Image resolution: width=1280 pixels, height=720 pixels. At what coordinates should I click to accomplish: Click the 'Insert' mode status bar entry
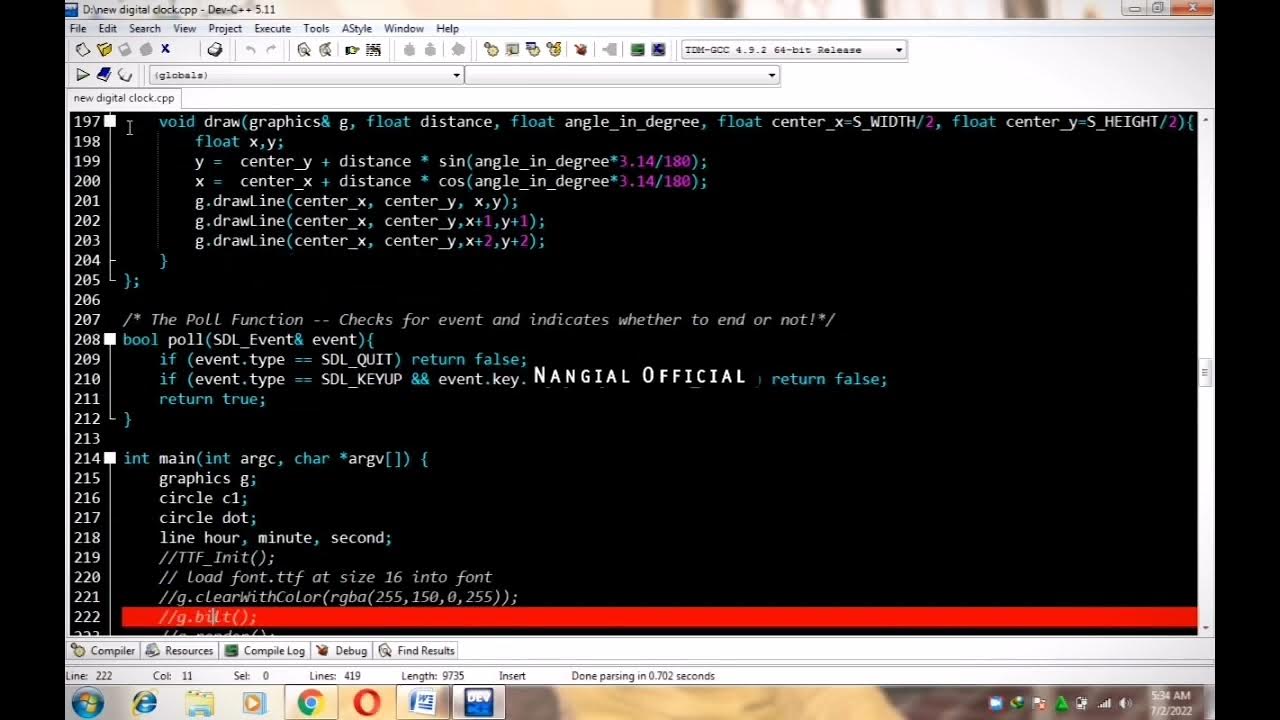coord(512,676)
